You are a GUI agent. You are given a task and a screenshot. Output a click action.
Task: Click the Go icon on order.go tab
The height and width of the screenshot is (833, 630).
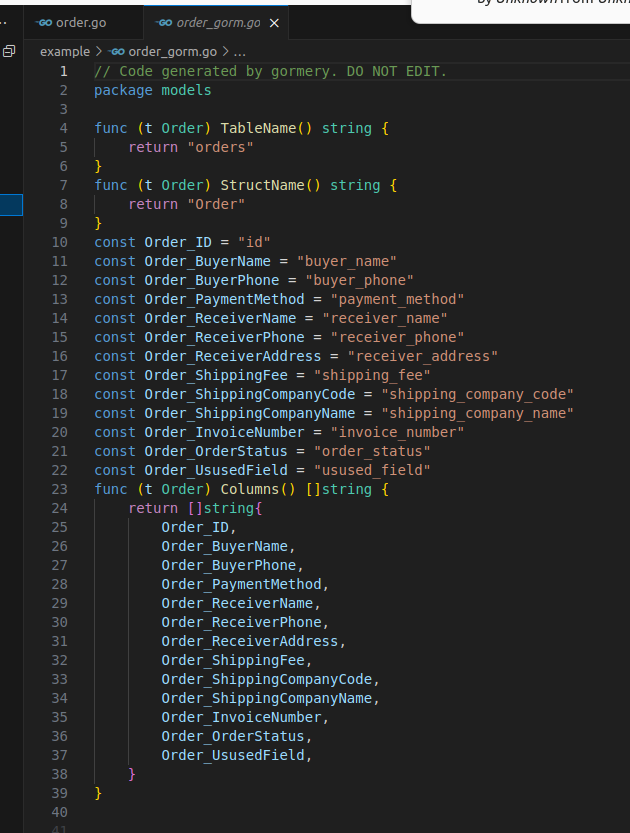point(43,22)
